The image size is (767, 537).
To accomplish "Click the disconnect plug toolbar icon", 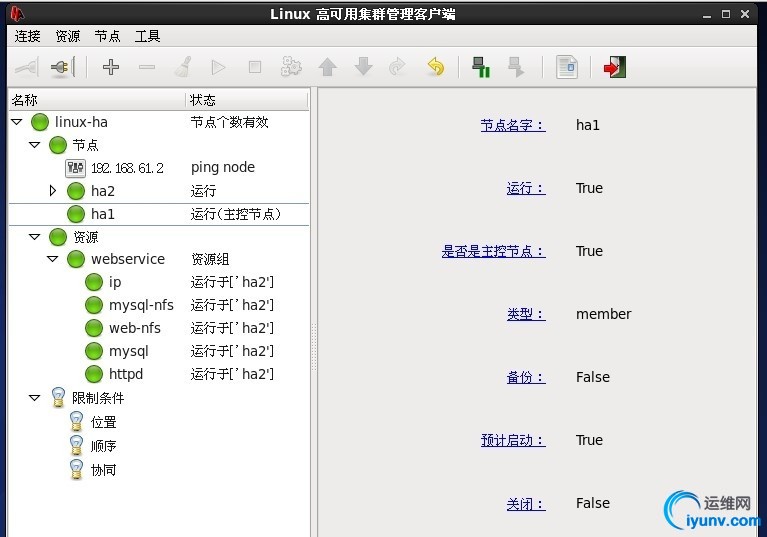I will coord(63,67).
